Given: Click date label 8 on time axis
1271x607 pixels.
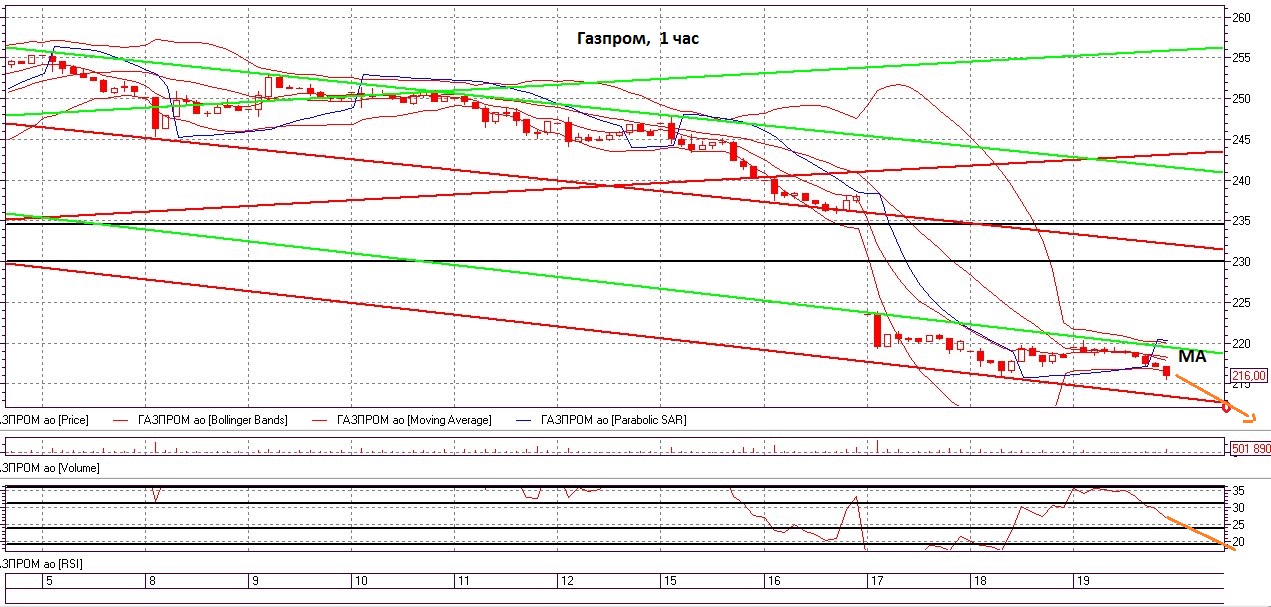Looking at the screenshot, I should click(151, 581).
